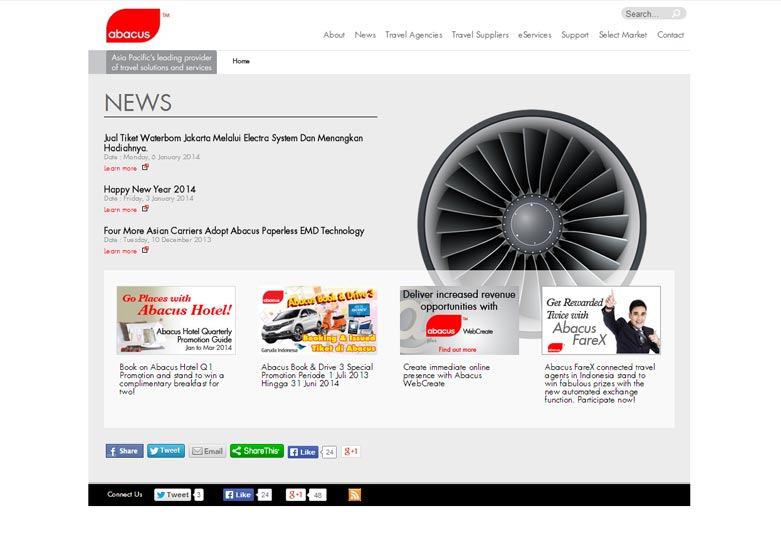The height and width of the screenshot is (536, 781).
Task: Open Happy New Year 2014 headline
Action: pos(149,189)
